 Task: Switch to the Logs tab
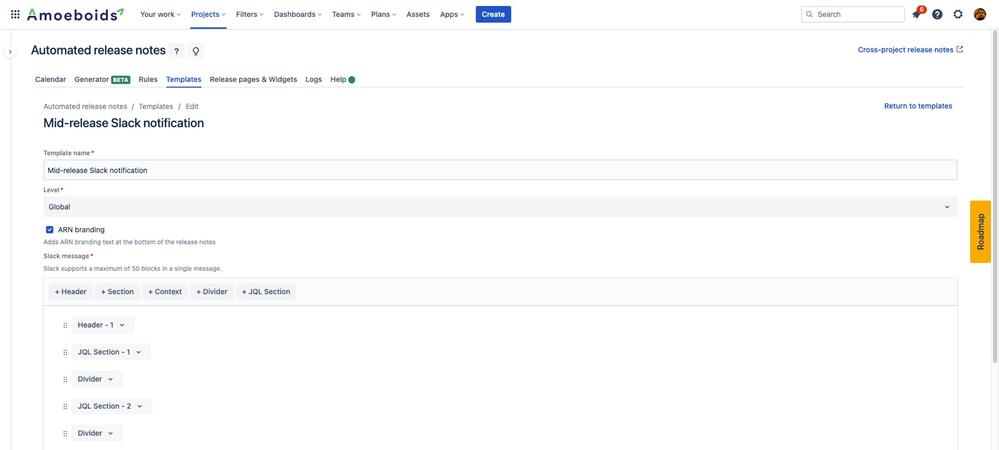pyautogui.click(x=313, y=80)
